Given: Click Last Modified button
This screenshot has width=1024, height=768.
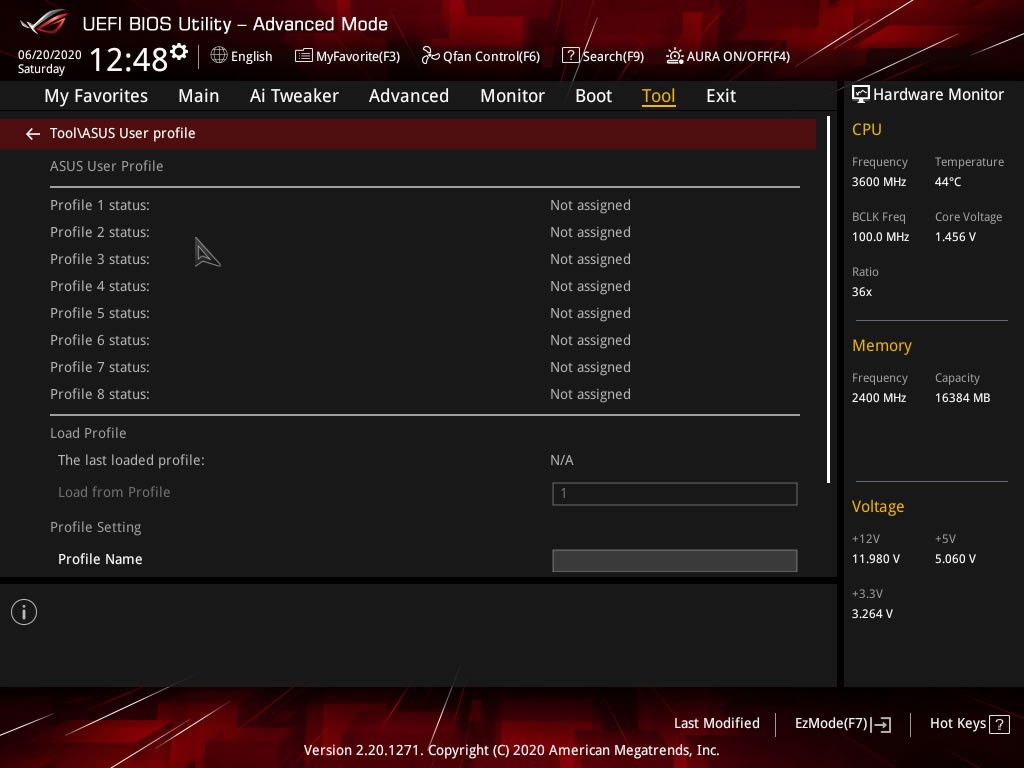Looking at the screenshot, I should tap(716, 723).
